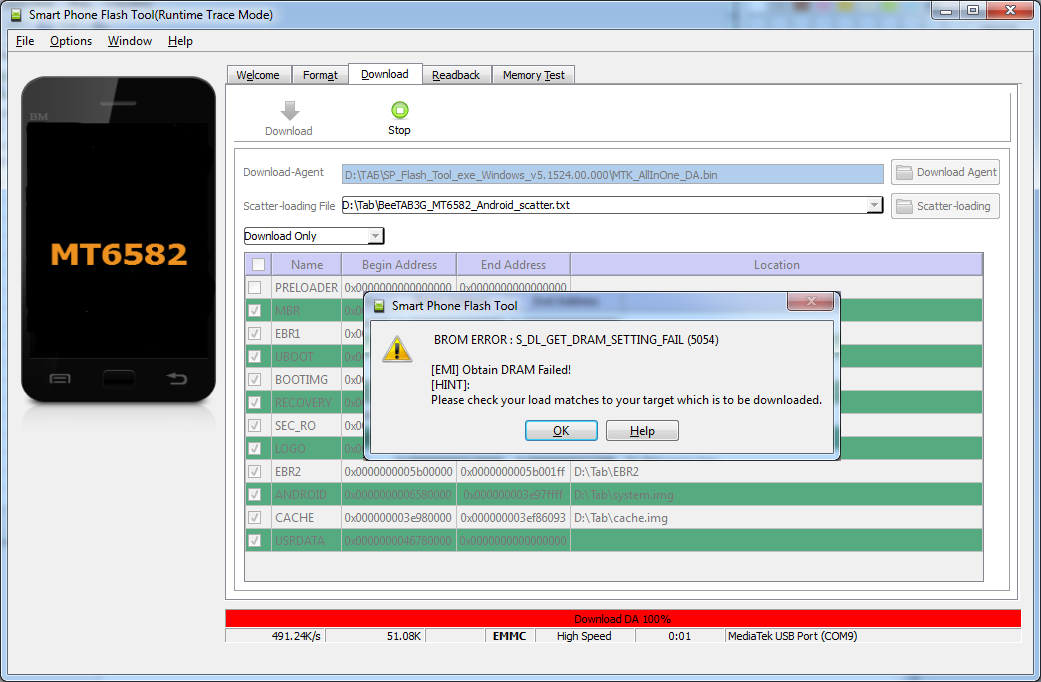Click the red Download DA 100% progress bar
1041x682 pixels.
click(623, 619)
